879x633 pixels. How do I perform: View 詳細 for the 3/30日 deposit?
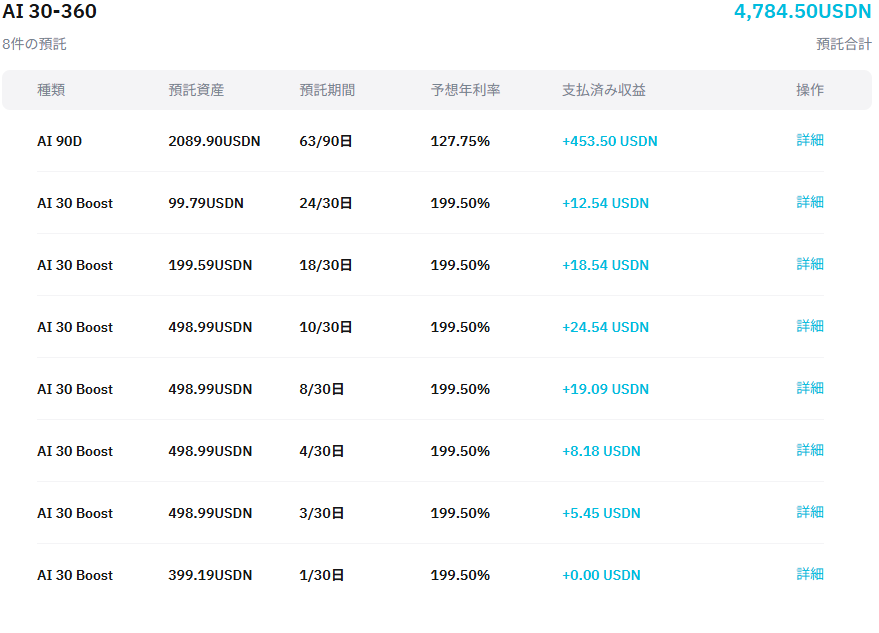tap(810, 512)
